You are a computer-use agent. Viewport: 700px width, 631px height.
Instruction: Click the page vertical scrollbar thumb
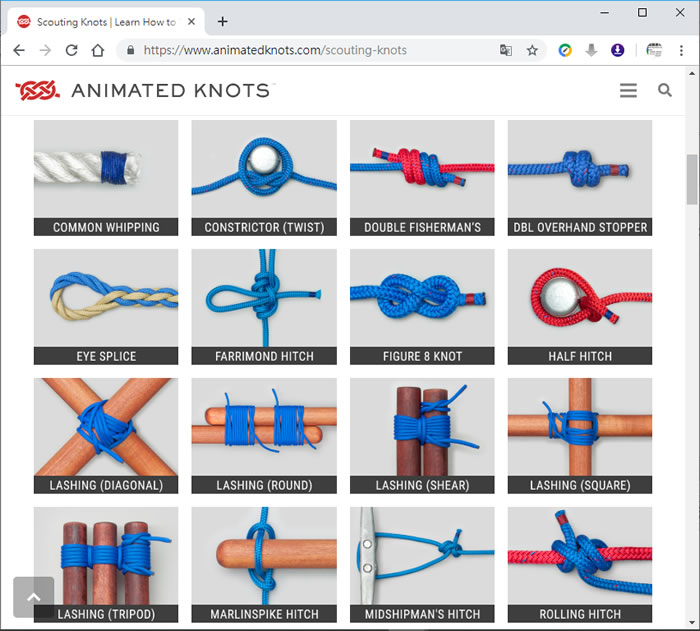pyautogui.click(x=691, y=181)
